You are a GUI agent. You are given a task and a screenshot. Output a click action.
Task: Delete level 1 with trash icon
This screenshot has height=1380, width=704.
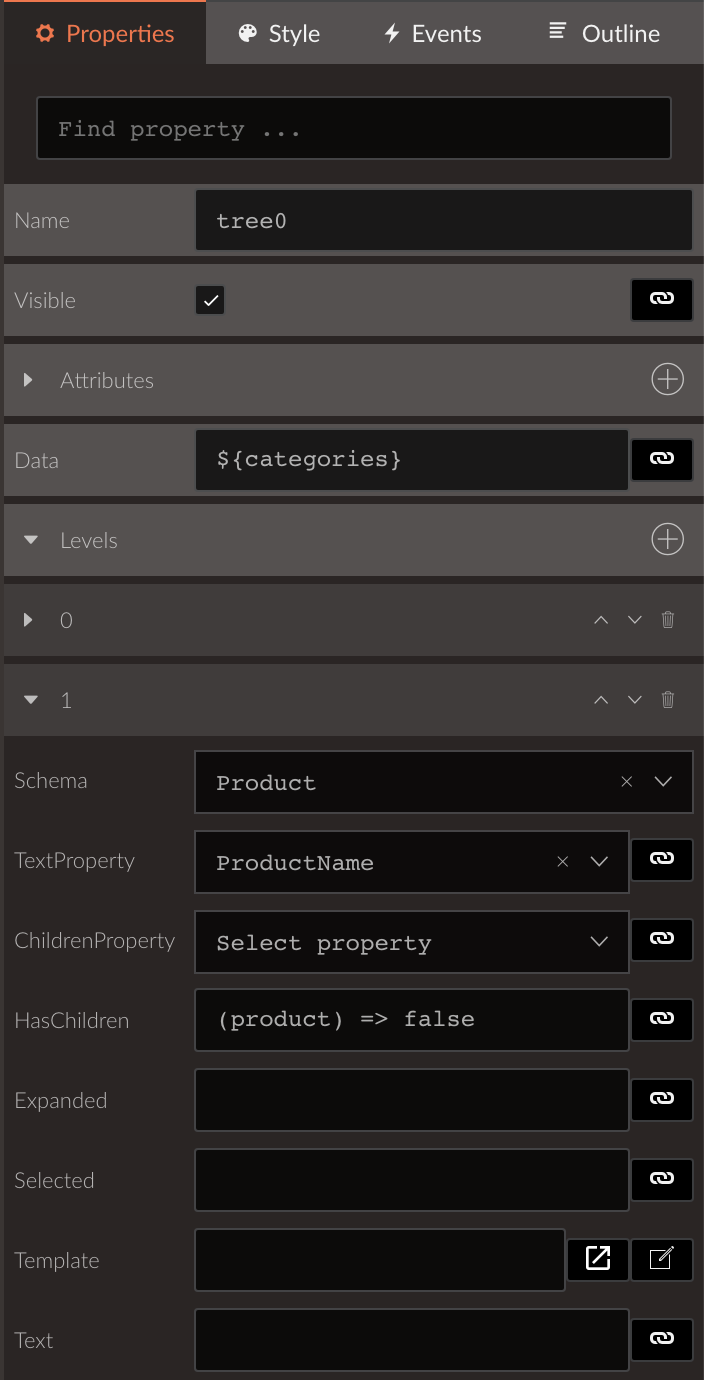pos(668,700)
